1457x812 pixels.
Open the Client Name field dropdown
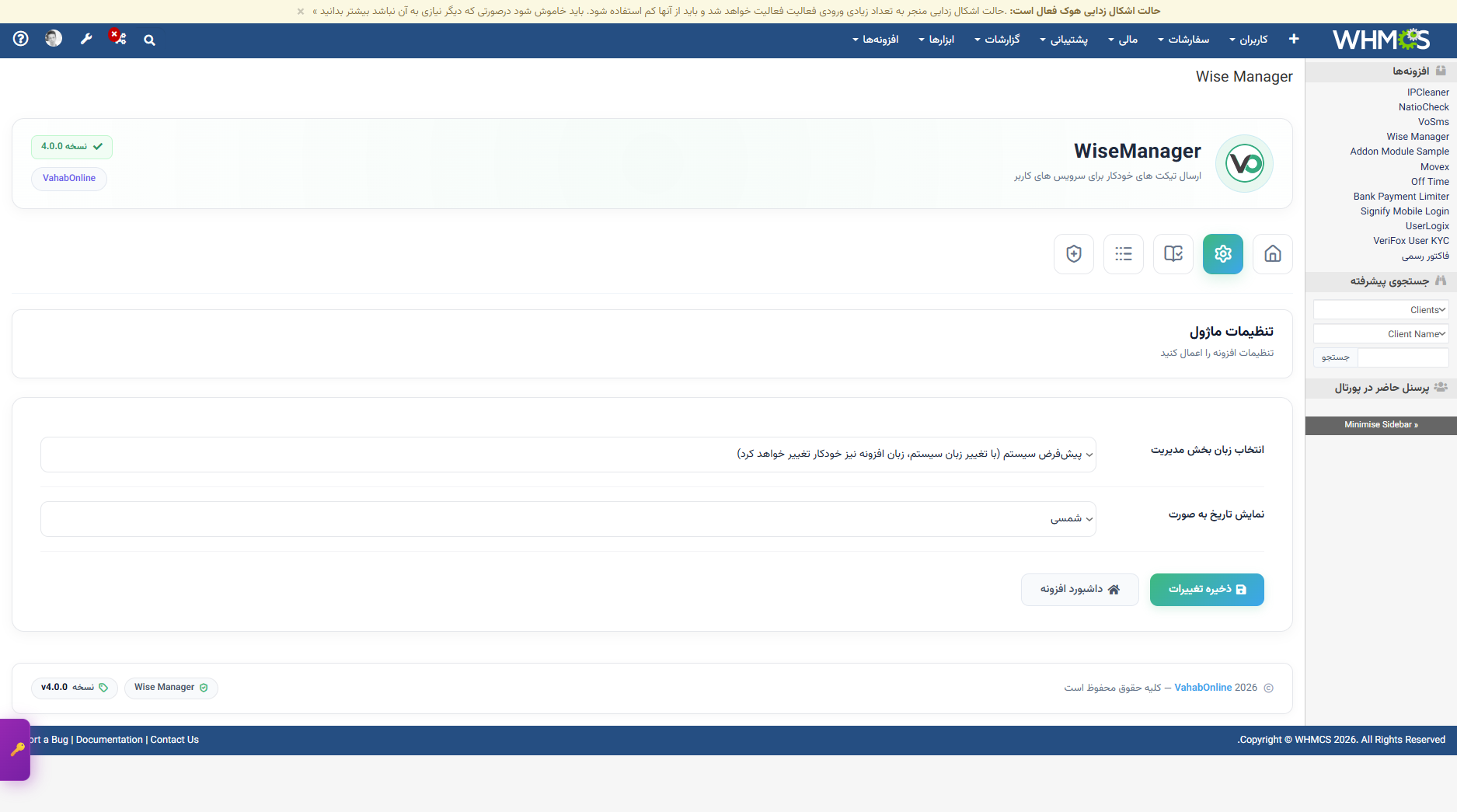click(1381, 334)
